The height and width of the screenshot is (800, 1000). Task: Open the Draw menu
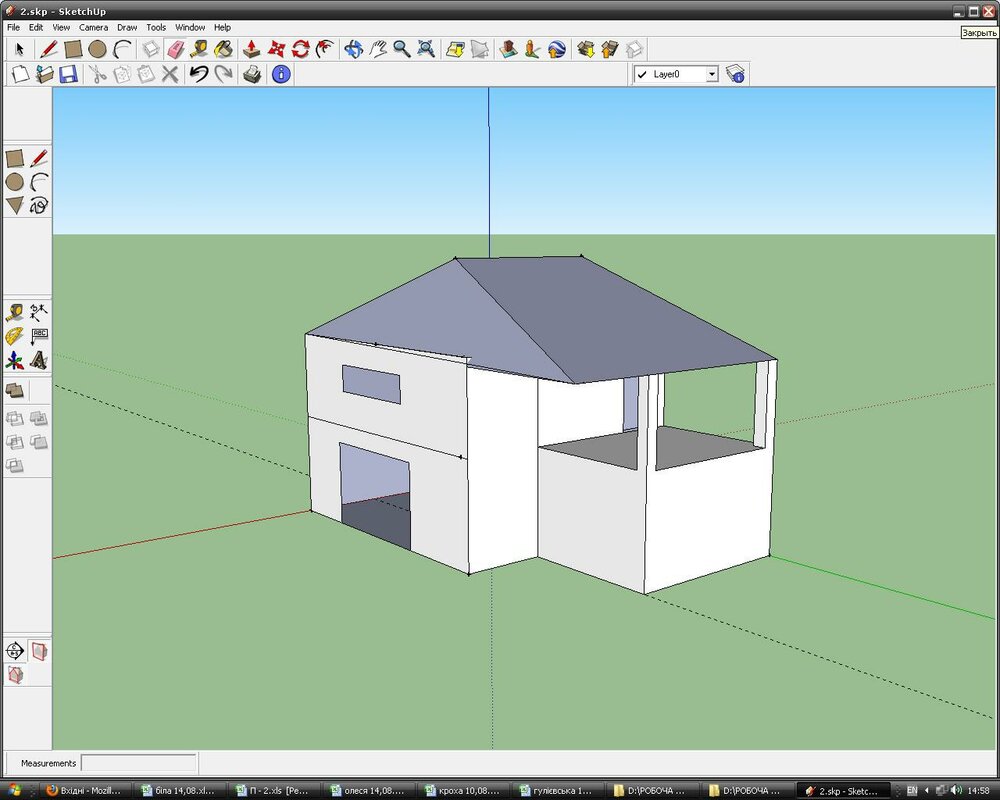tap(127, 28)
